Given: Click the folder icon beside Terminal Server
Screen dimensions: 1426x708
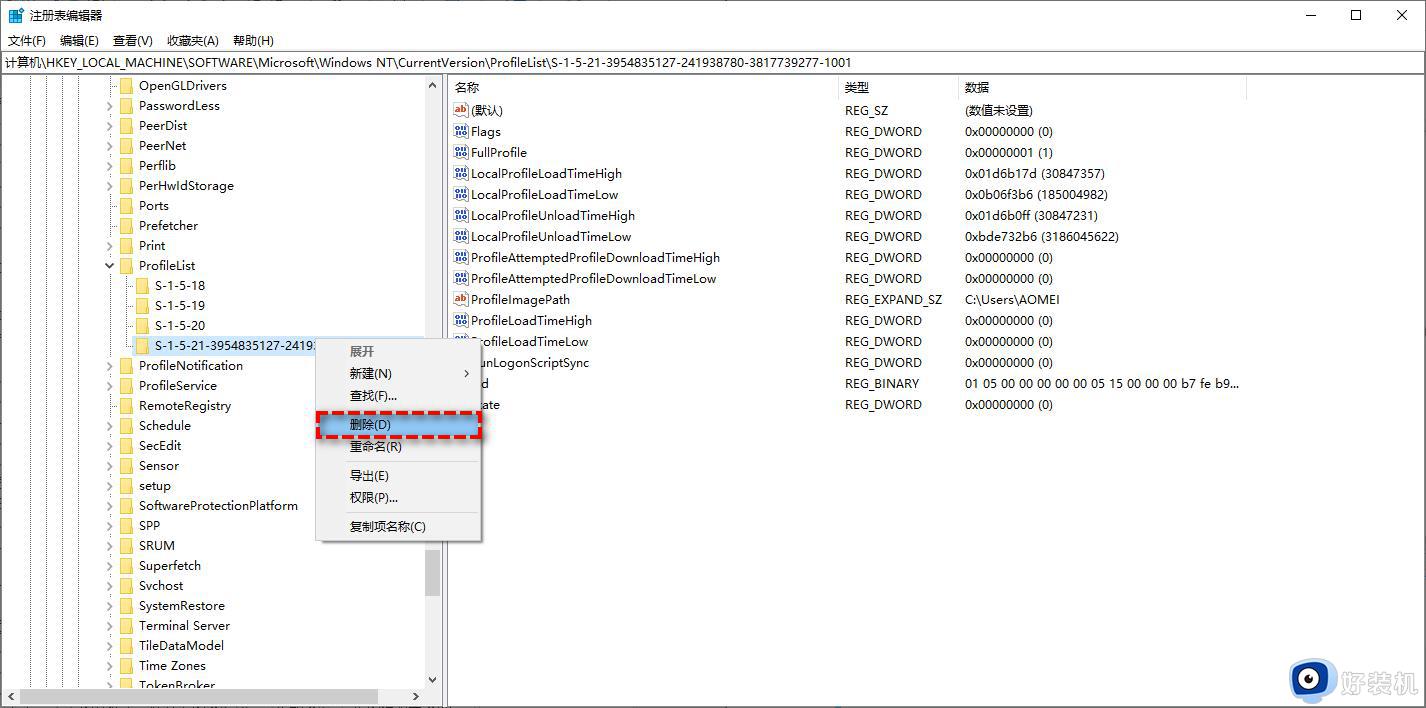Looking at the screenshot, I should [x=126, y=626].
